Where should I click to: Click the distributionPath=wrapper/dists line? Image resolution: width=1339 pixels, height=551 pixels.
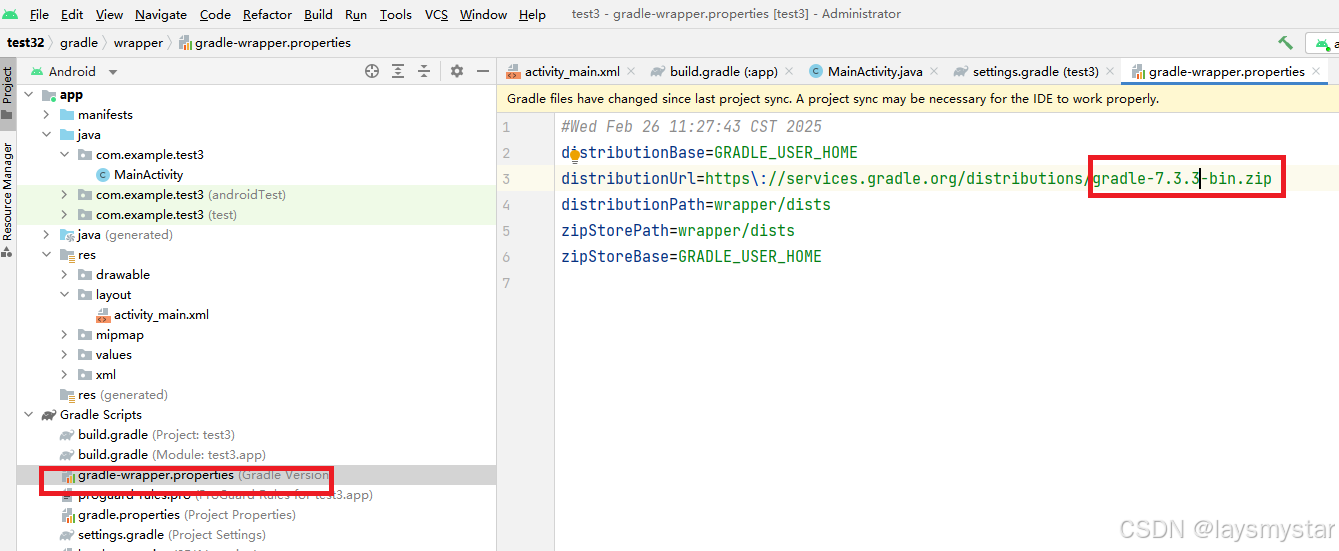pyautogui.click(x=696, y=205)
